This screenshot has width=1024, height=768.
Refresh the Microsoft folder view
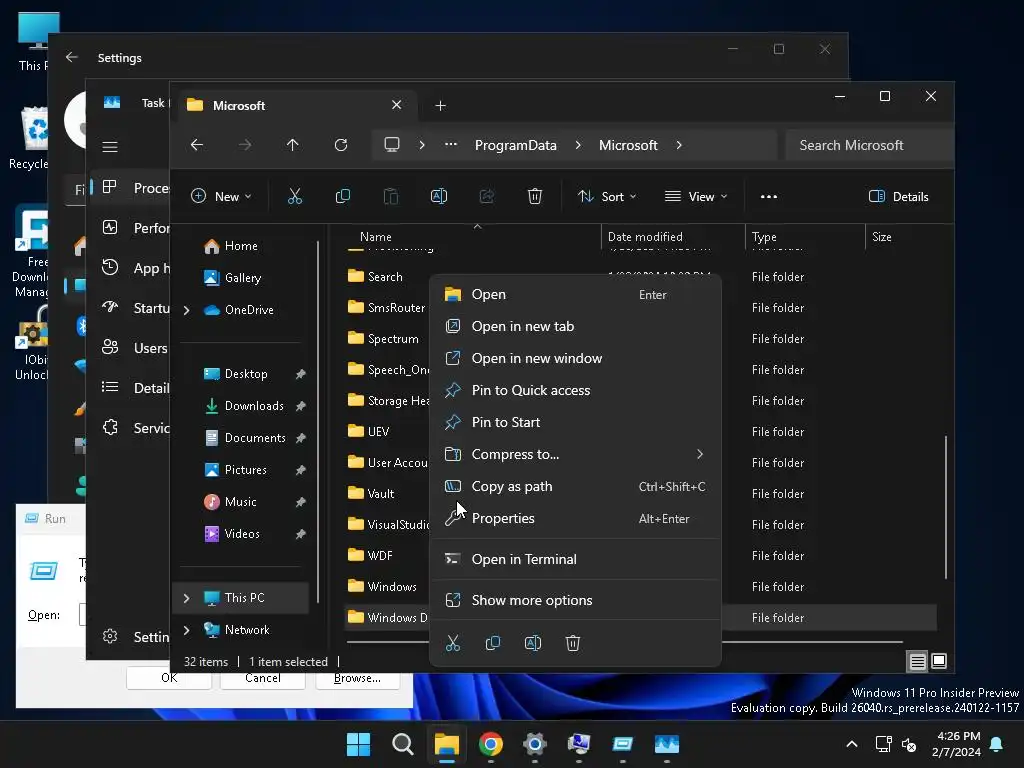tap(341, 145)
